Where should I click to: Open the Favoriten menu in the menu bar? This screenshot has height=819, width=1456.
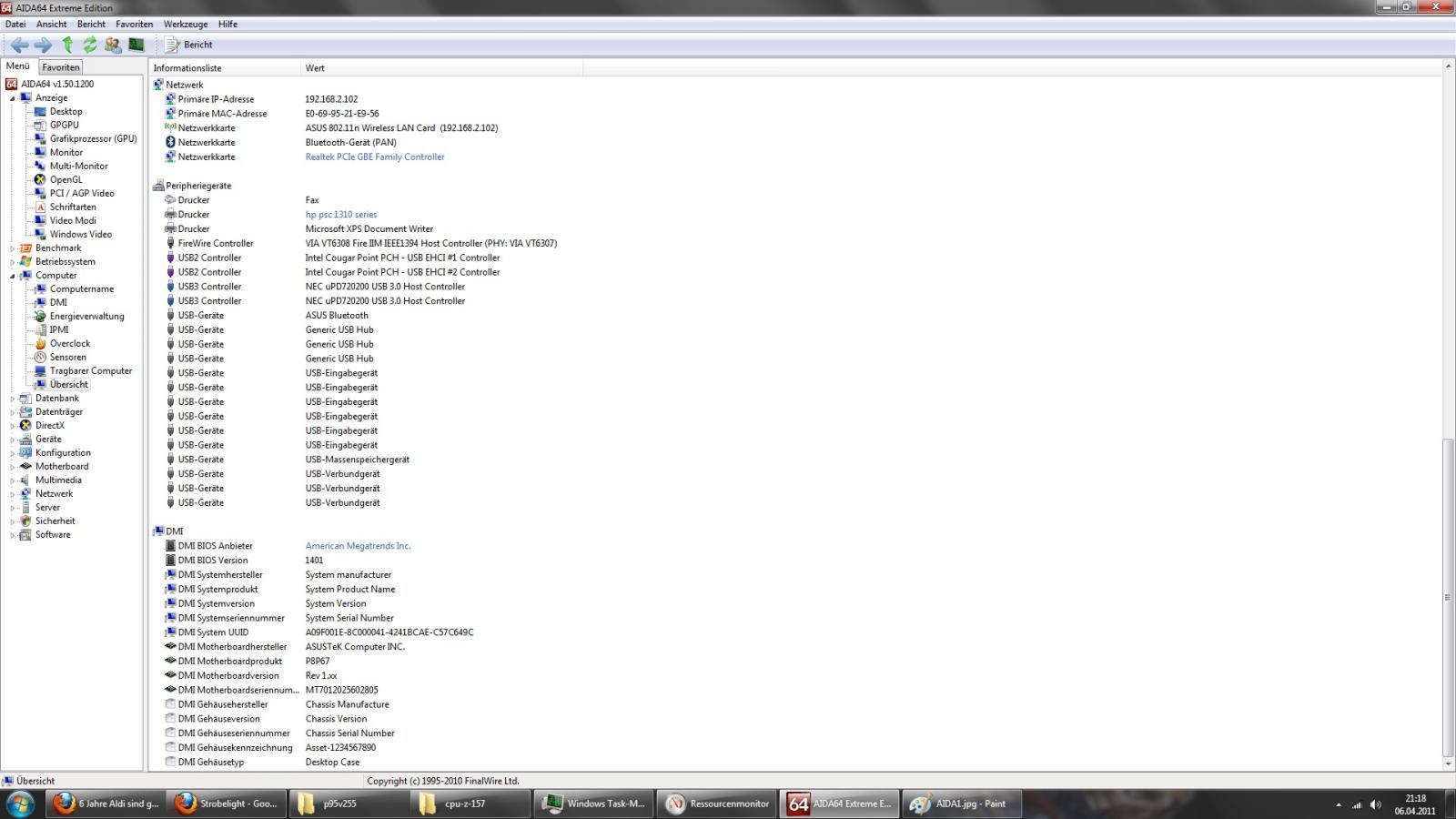pyautogui.click(x=134, y=25)
